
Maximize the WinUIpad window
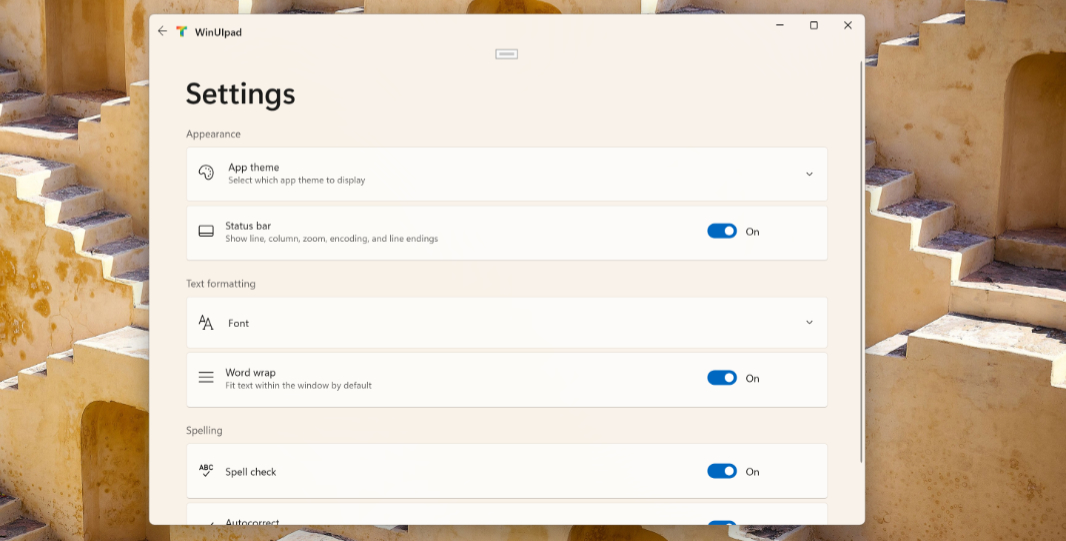pos(814,25)
